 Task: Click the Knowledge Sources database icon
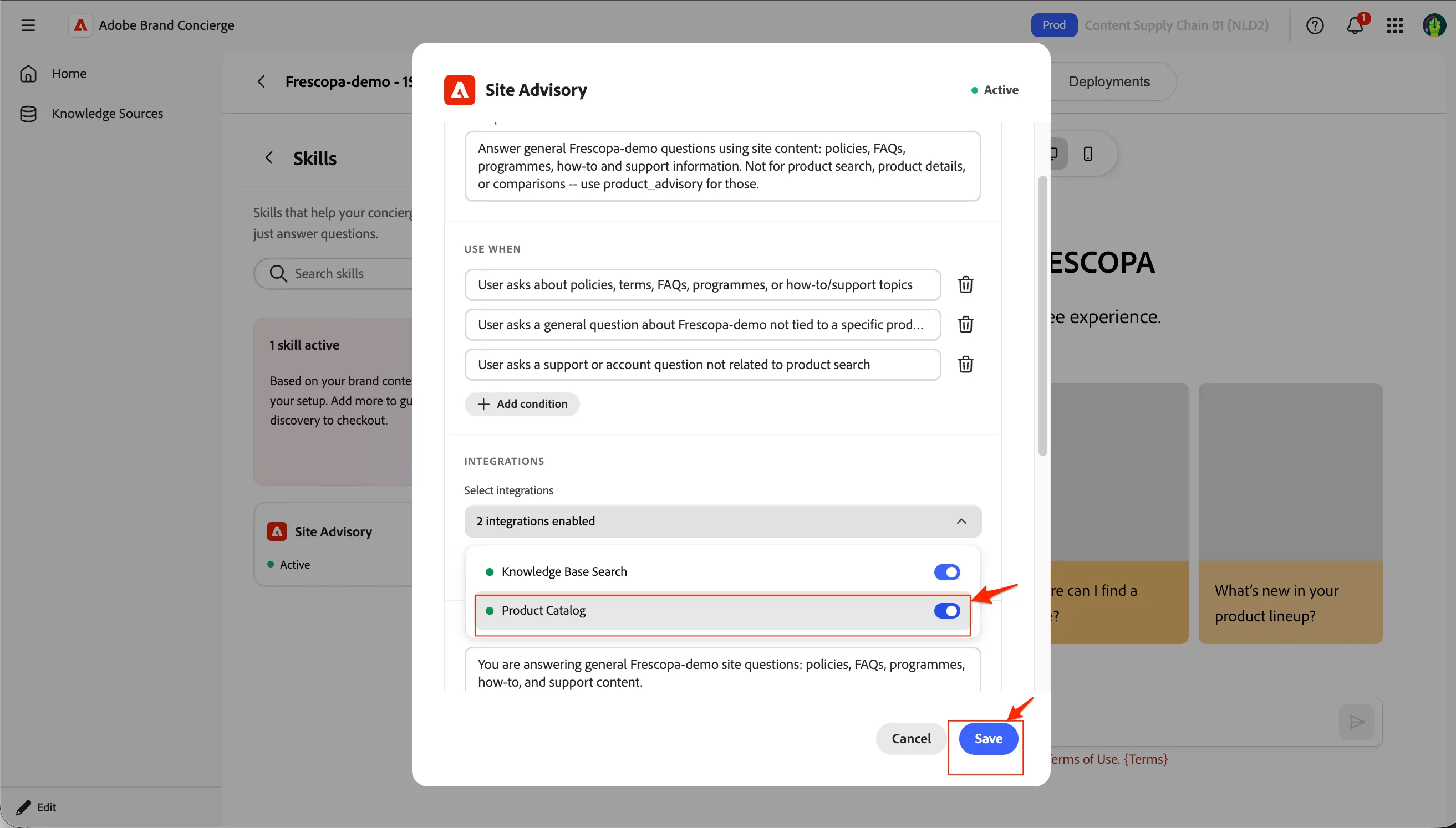coord(28,113)
